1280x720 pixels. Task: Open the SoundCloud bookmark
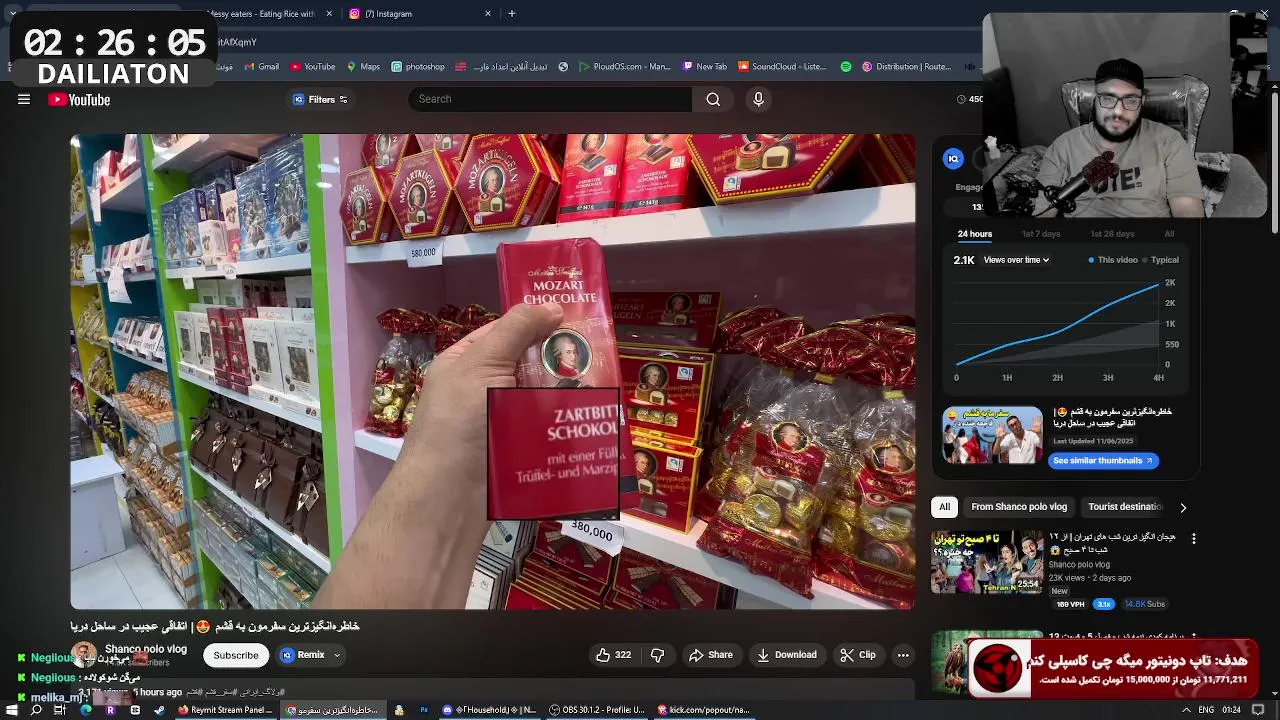click(x=782, y=67)
